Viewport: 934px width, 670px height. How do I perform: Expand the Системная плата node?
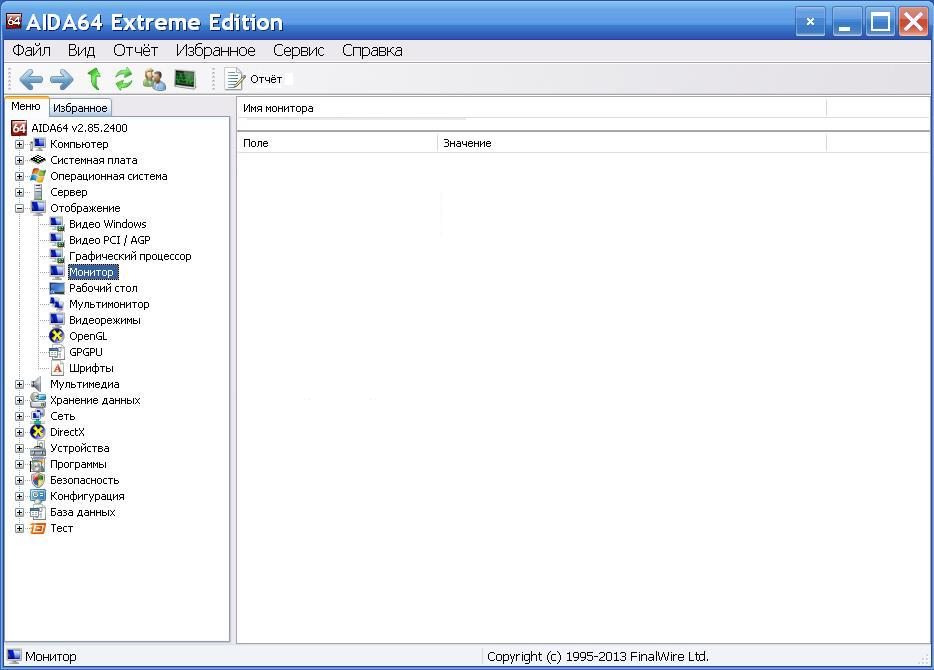click(x=19, y=160)
